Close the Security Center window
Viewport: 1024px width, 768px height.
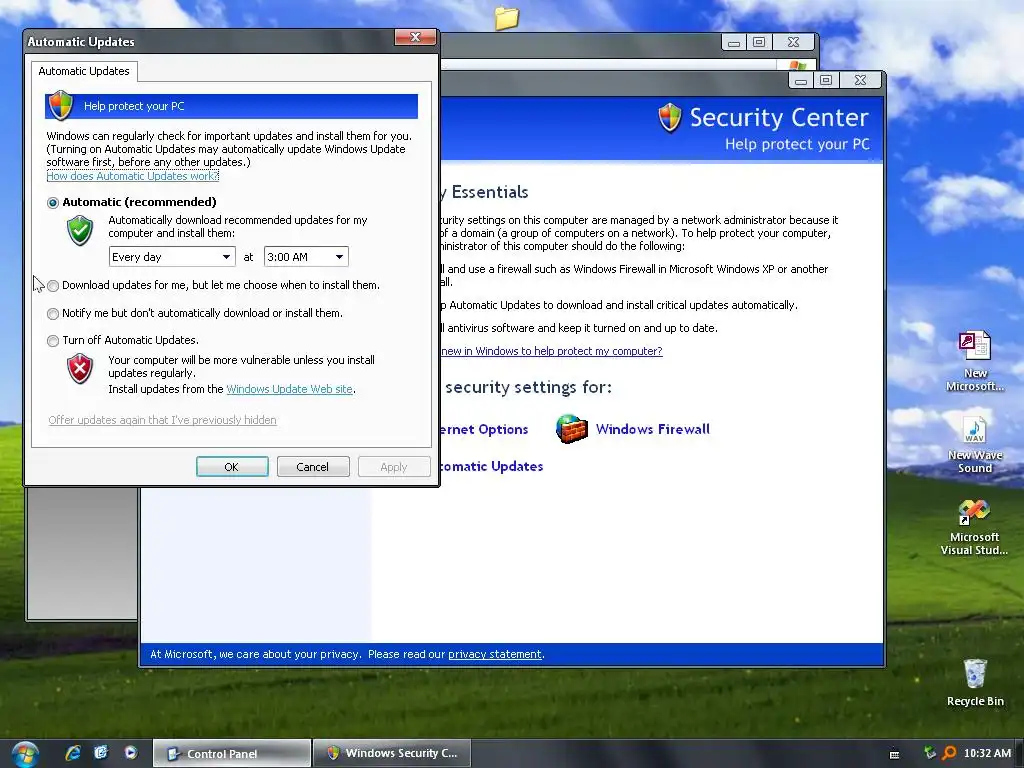pos(860,80)
